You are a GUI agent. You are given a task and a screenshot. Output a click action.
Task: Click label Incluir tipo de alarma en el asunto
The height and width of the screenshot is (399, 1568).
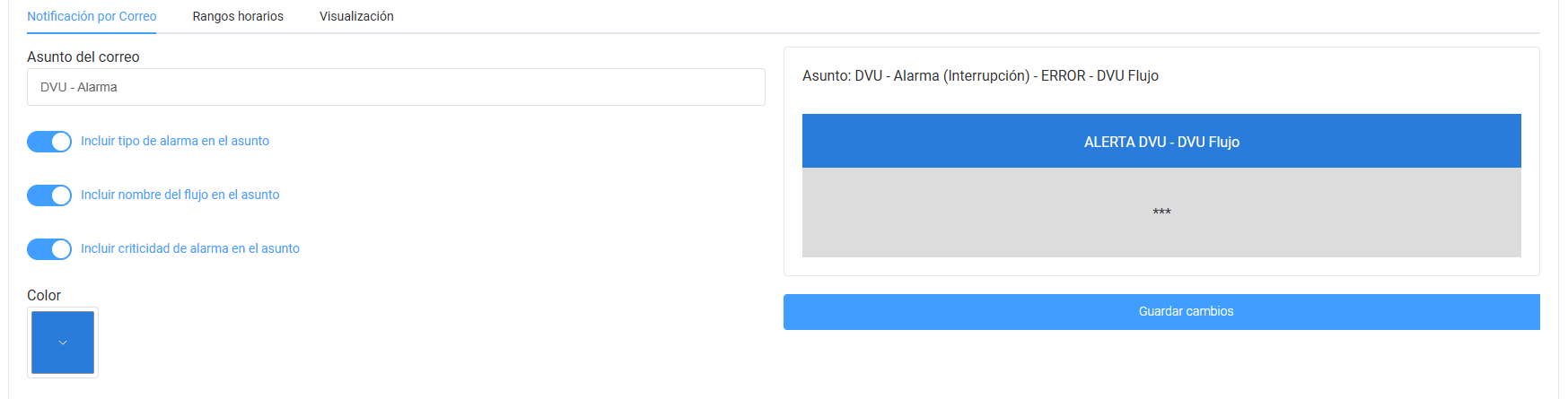175,141
